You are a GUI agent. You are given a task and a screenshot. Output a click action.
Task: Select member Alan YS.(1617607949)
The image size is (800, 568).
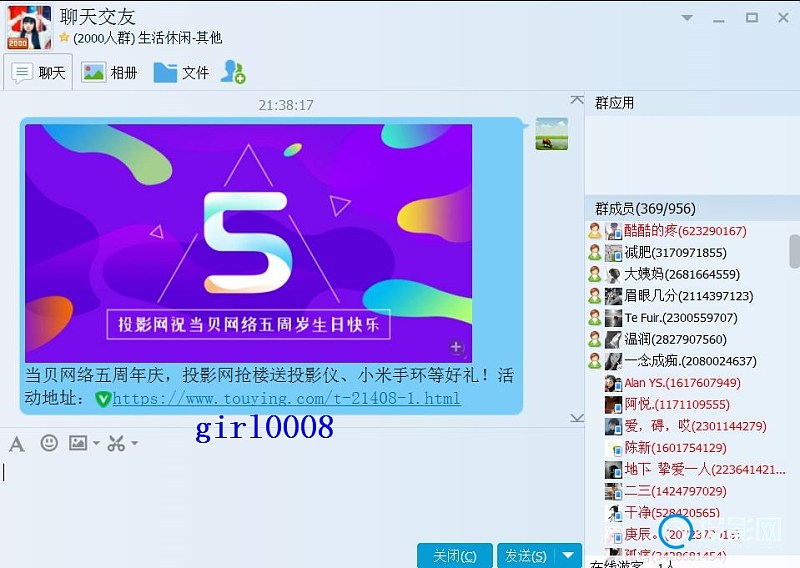click(x=682, y=383)
